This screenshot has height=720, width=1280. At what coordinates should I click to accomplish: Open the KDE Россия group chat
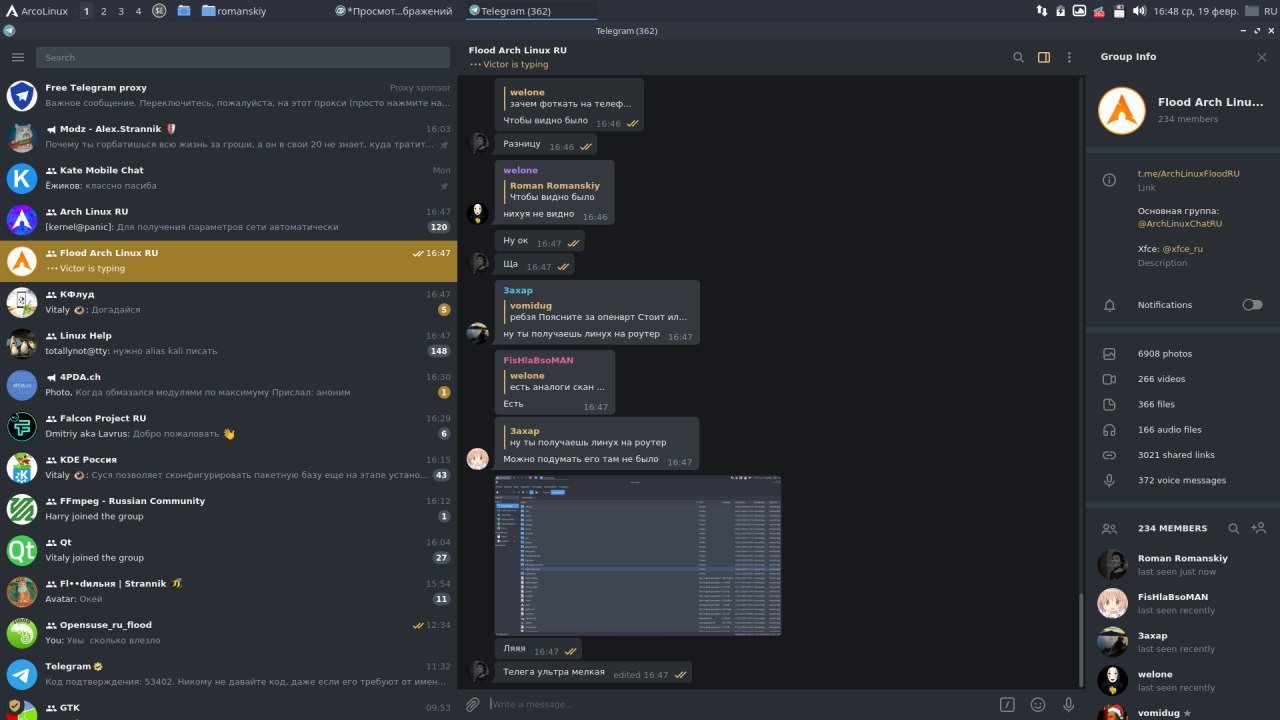[228, 467]
